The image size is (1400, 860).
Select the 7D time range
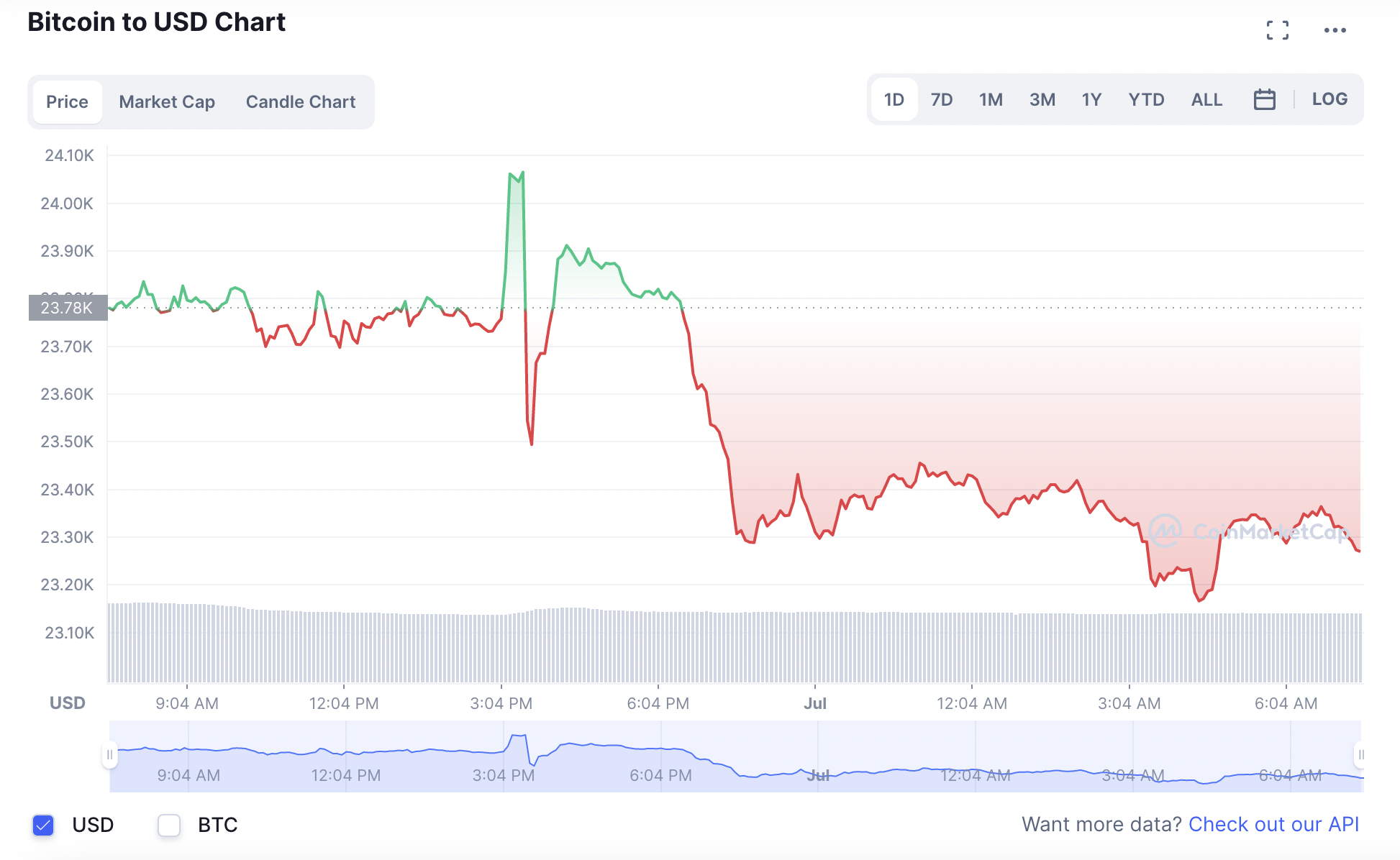click(x=942, y=99)
